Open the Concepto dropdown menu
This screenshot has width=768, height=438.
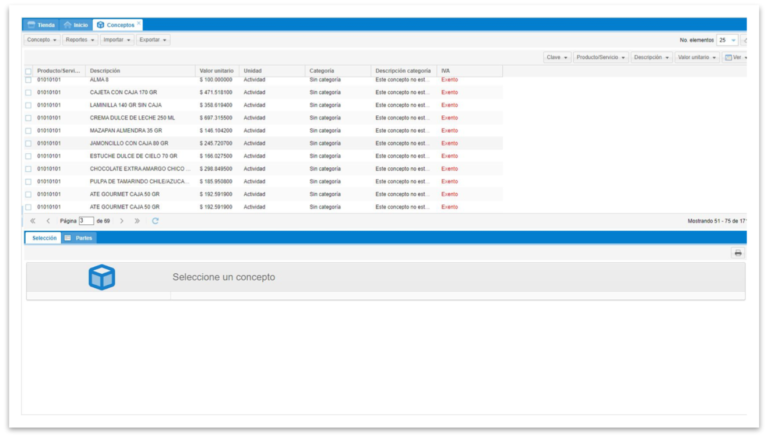click(42, 40)
